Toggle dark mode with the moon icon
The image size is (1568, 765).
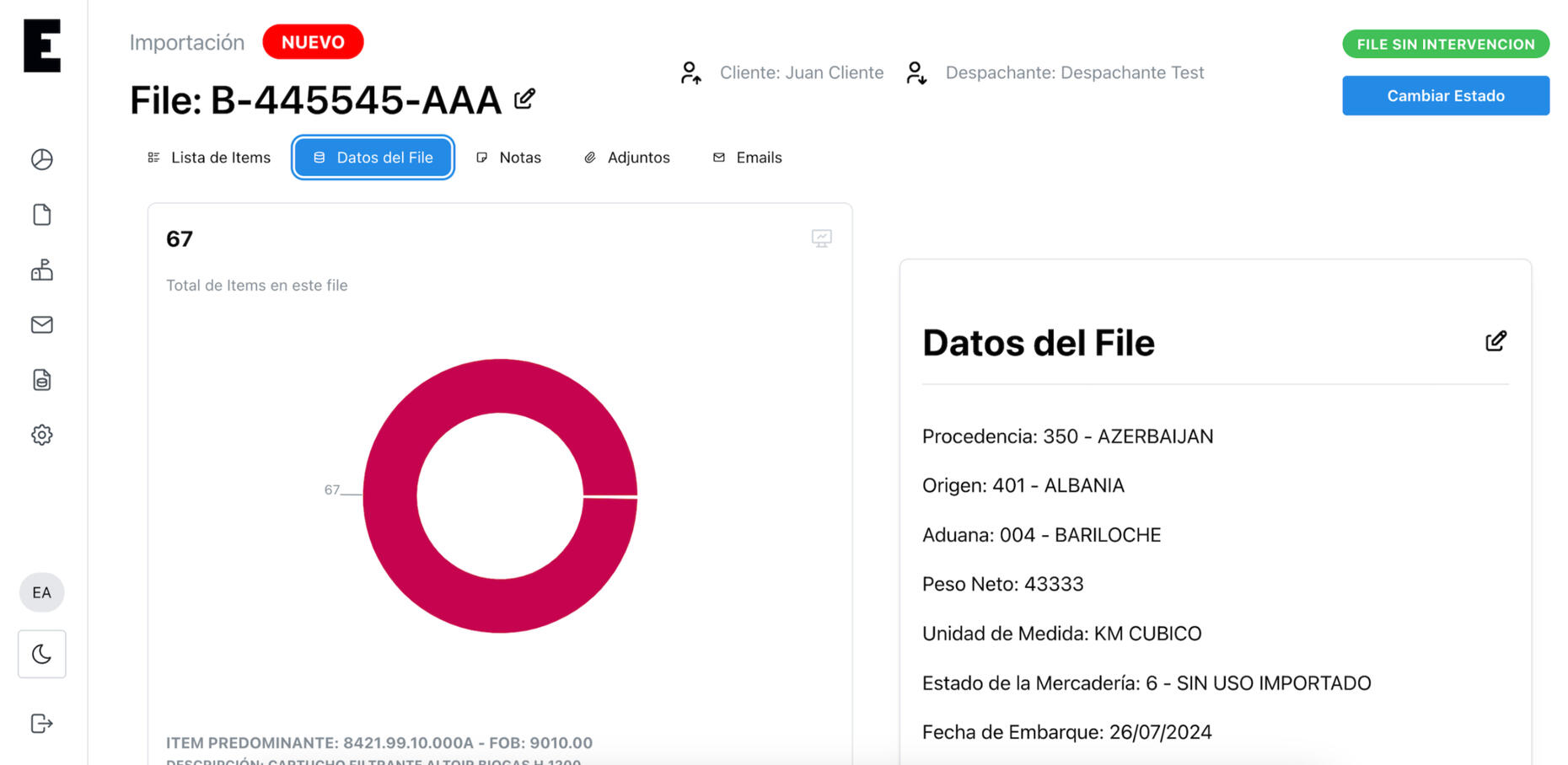click(x=41, y=654)
